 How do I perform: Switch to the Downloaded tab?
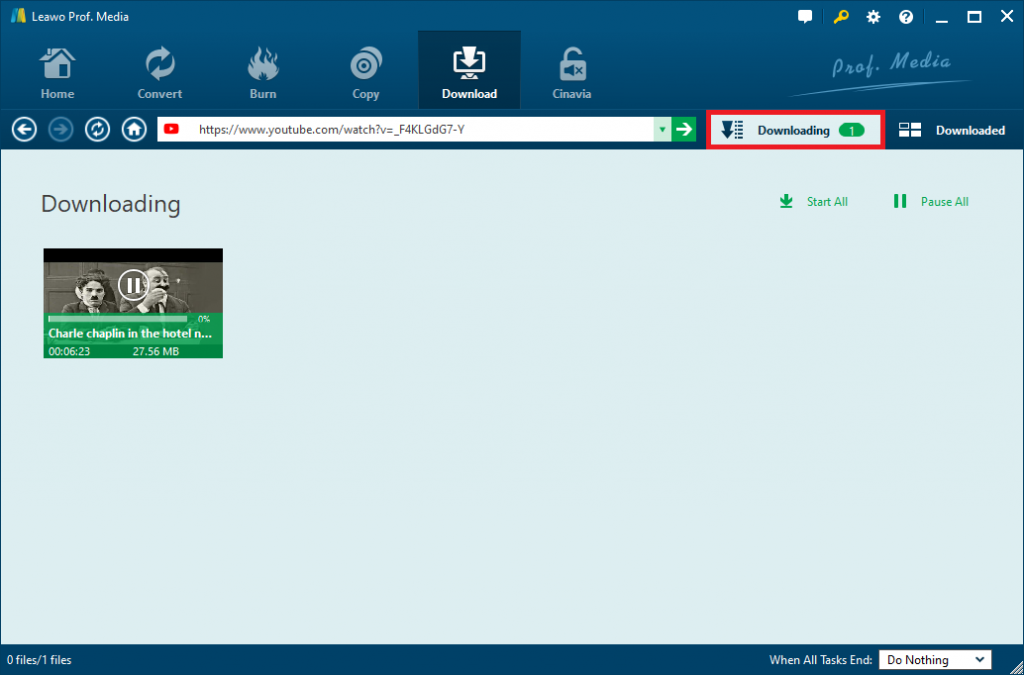point(952,130)
